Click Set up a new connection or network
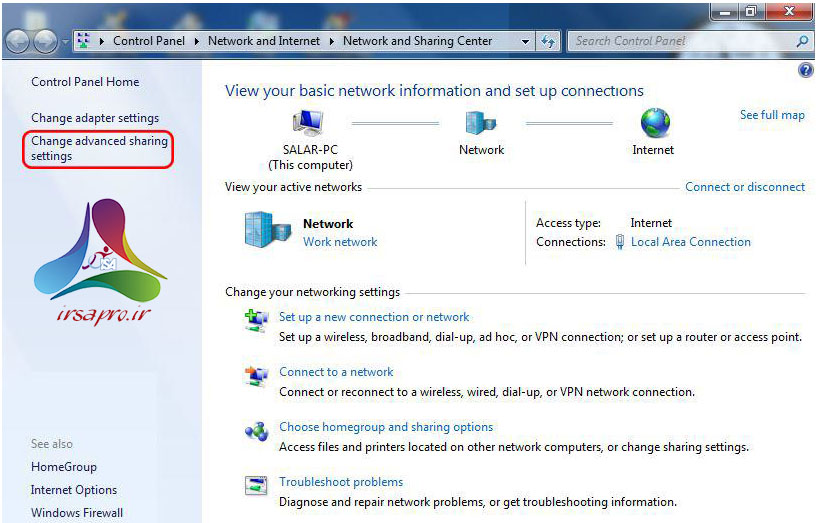Viewport: 818px width, 523px height. (374, 317)
